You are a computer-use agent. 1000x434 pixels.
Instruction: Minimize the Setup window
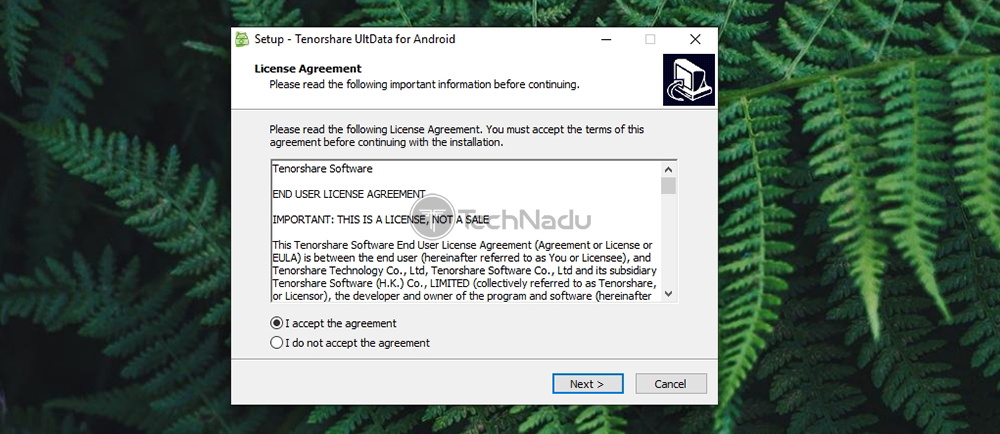[604, 40]
